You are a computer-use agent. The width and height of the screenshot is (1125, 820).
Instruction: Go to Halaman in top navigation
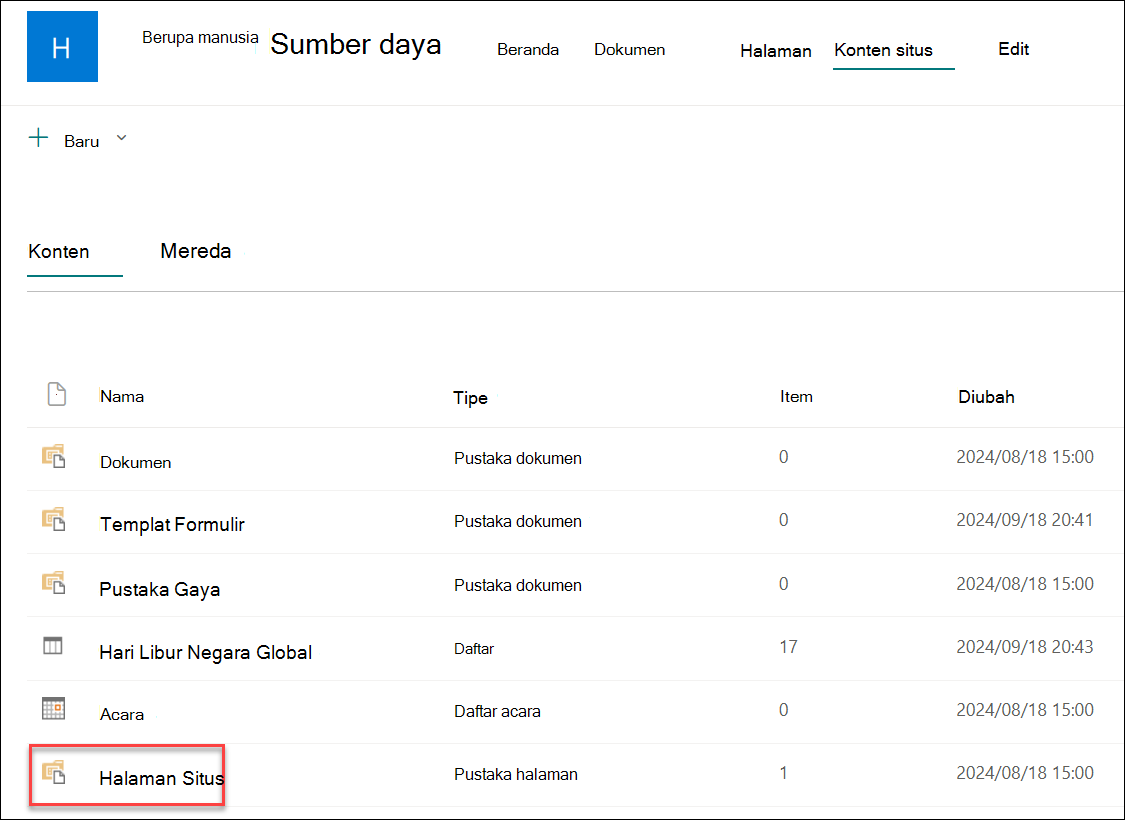[x=776, y=51]
